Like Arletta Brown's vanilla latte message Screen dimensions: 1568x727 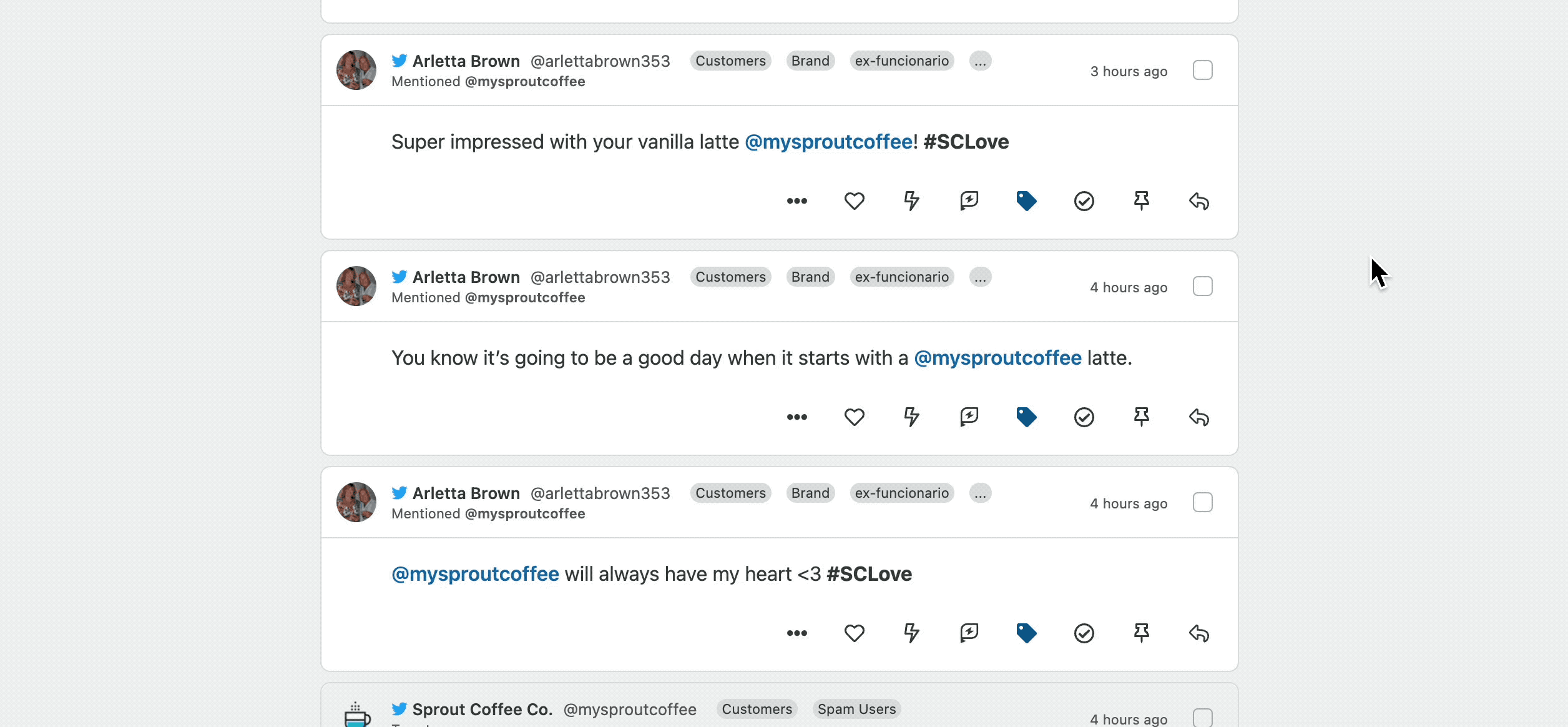855,200
